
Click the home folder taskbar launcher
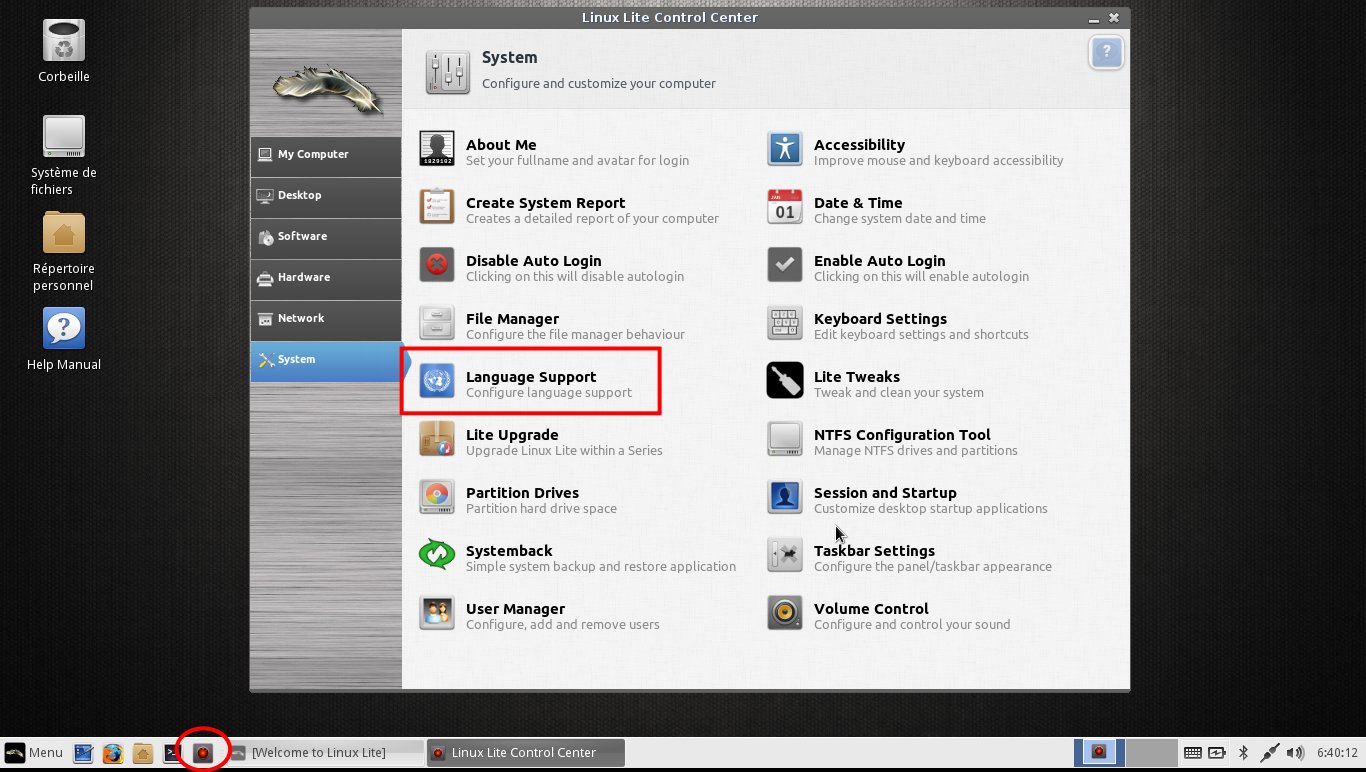click(143, 753)
